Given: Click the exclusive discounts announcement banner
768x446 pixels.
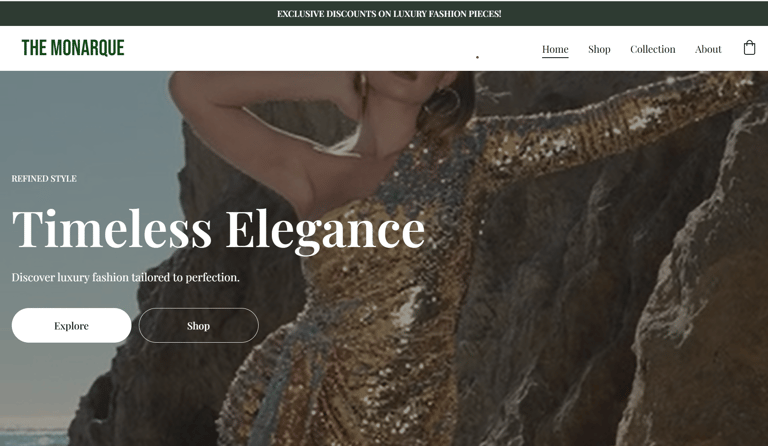Looking at the screenshot, I should pyautogui.click(x=384, y=13).
